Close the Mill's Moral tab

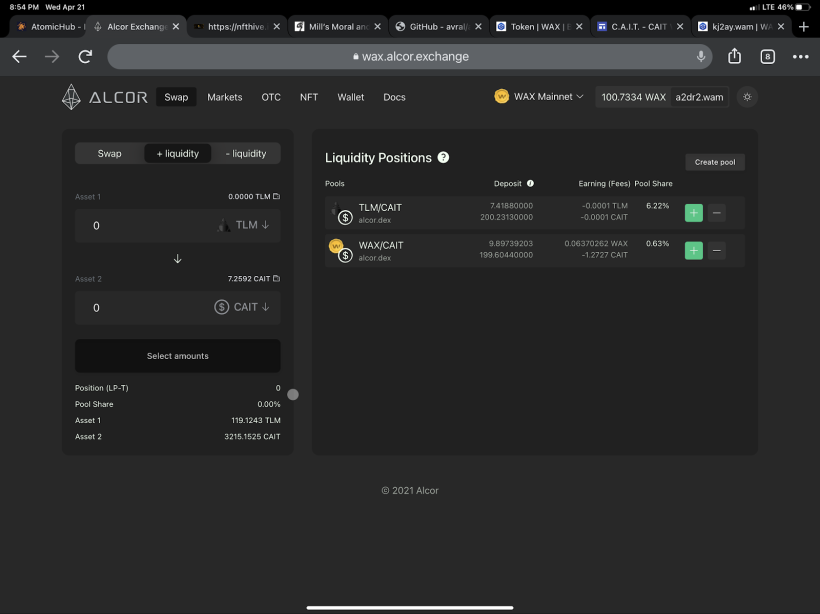(x=378, y=26)
